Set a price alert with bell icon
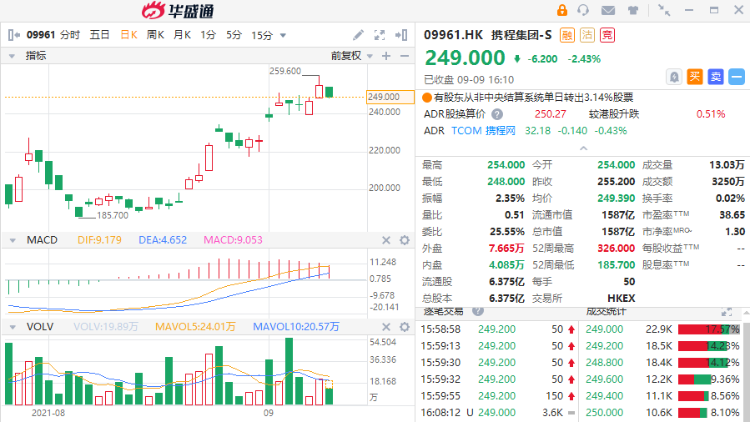Image resolution: width=750 pixels, height=422 pixels. 674,77
